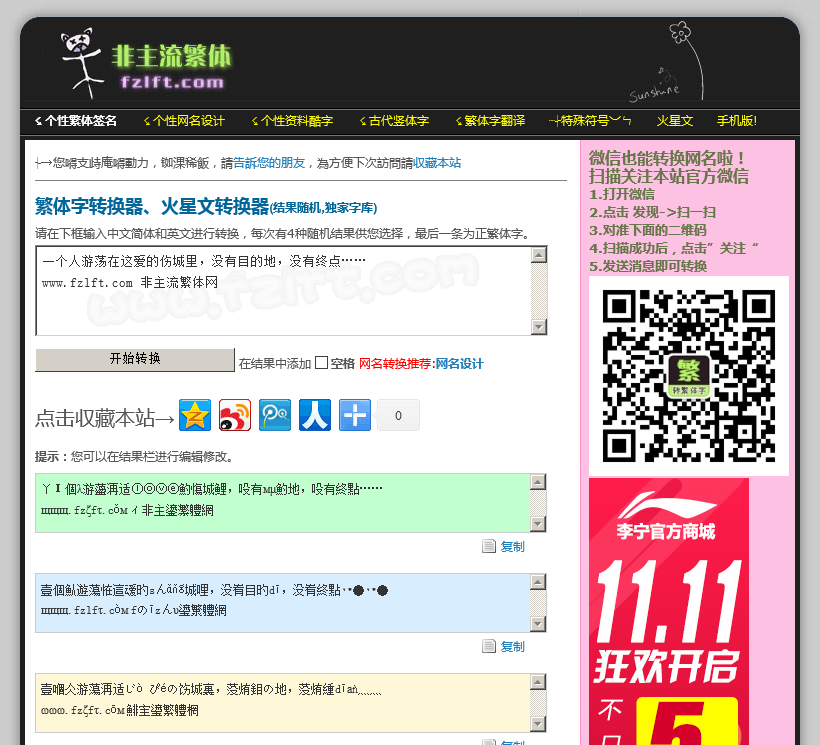The width and height of the screenshot is (820, 745).
Task: Open 特殊符号 menu item
Action: point(590,121)
